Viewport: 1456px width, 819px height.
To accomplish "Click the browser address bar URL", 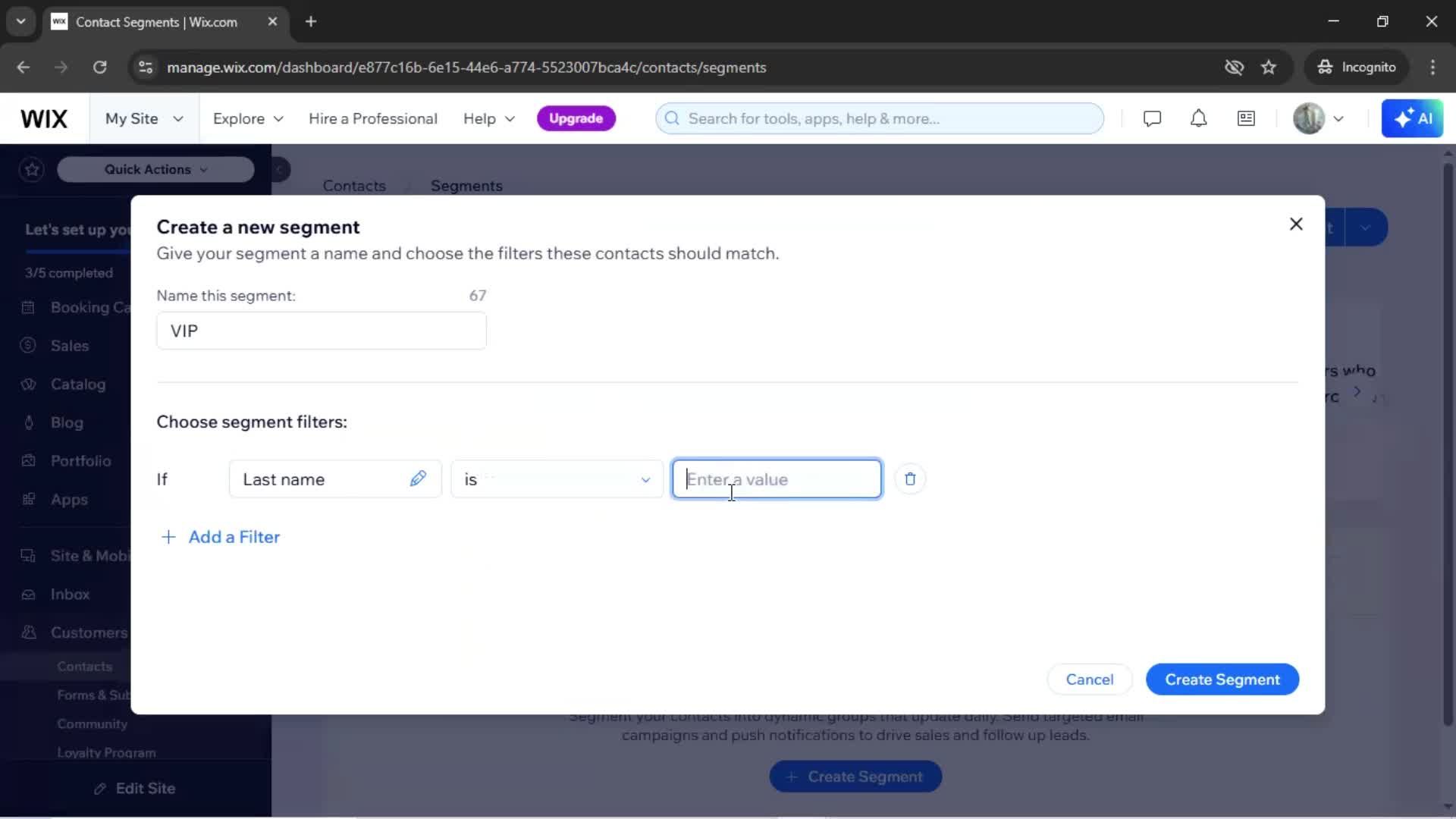I will coord(466,67).
